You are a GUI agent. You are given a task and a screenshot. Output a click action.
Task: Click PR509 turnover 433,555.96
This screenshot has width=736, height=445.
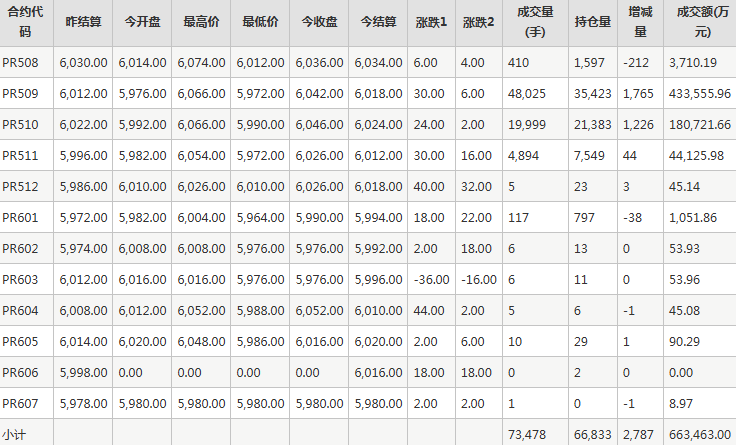click(700, 93)
